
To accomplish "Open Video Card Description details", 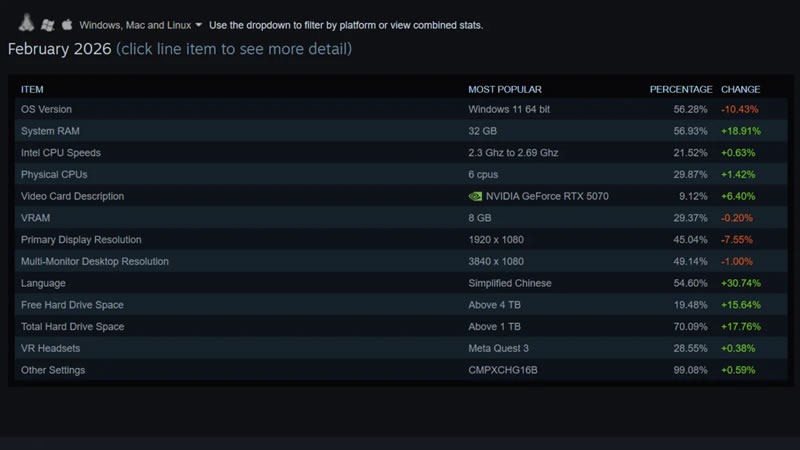I will point(72,196).
